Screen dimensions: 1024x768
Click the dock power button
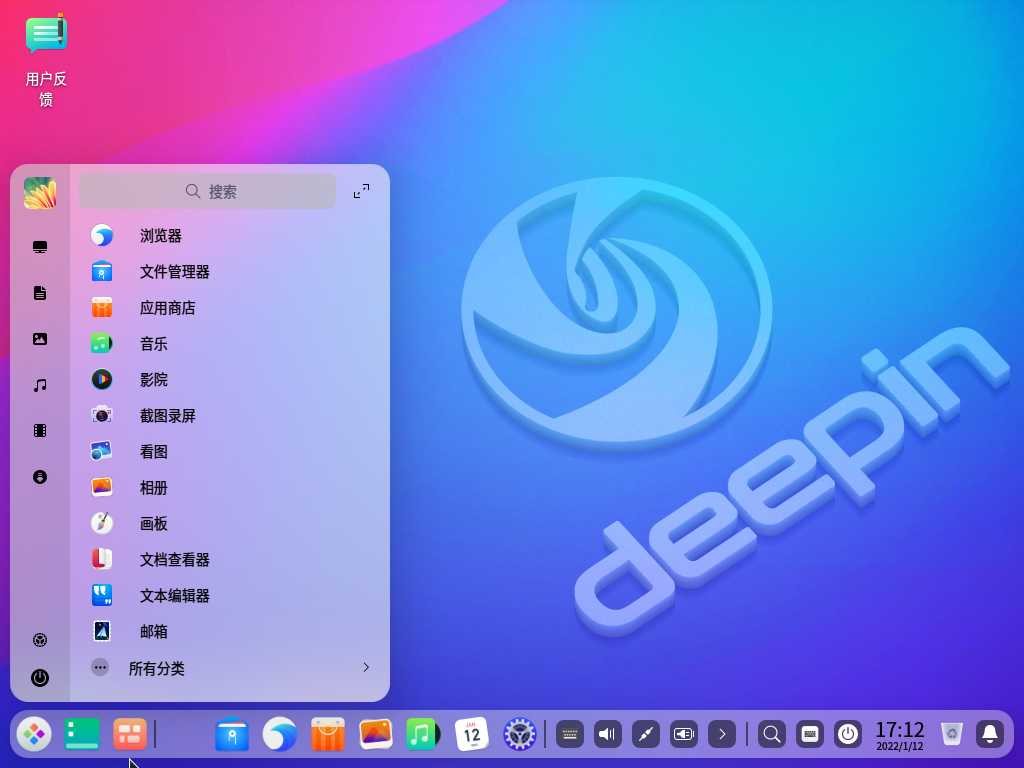(848, 735)
